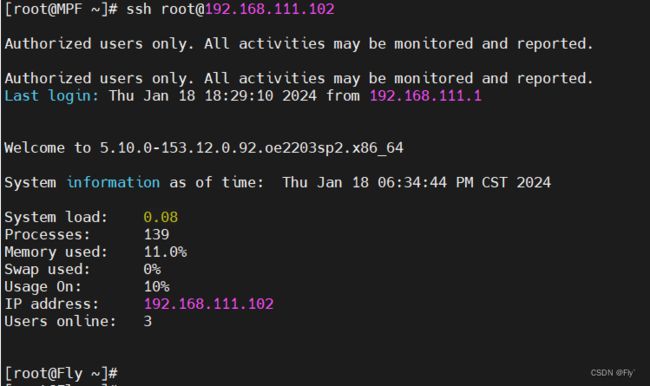The height and width of the screenshot is (386, 650).
Task: Click the timestamp 'Thu Jan 18 06:34:44 PM CST 2024'
Action: pos(417,182)
